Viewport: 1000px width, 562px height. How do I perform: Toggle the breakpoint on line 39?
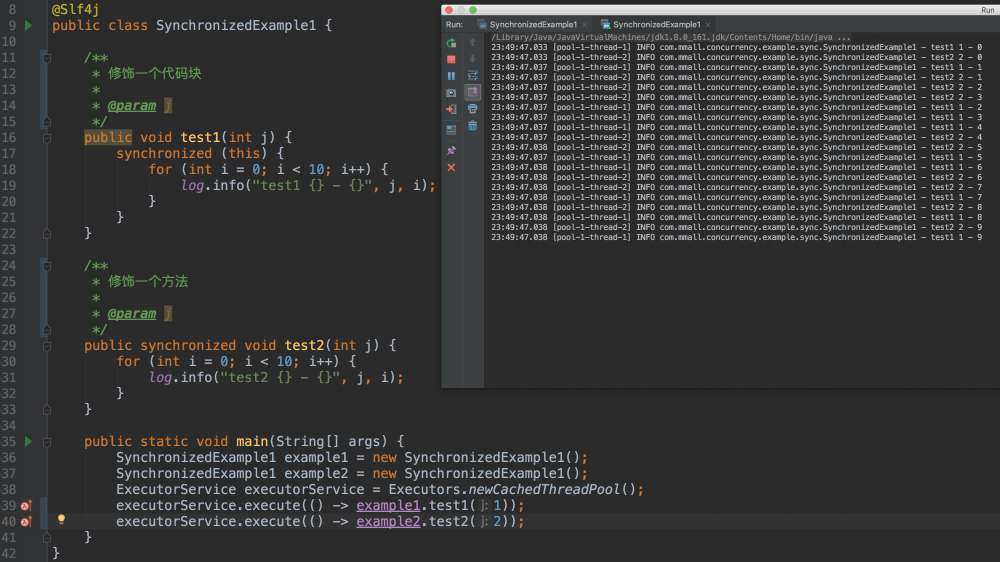tap(27, 505)
